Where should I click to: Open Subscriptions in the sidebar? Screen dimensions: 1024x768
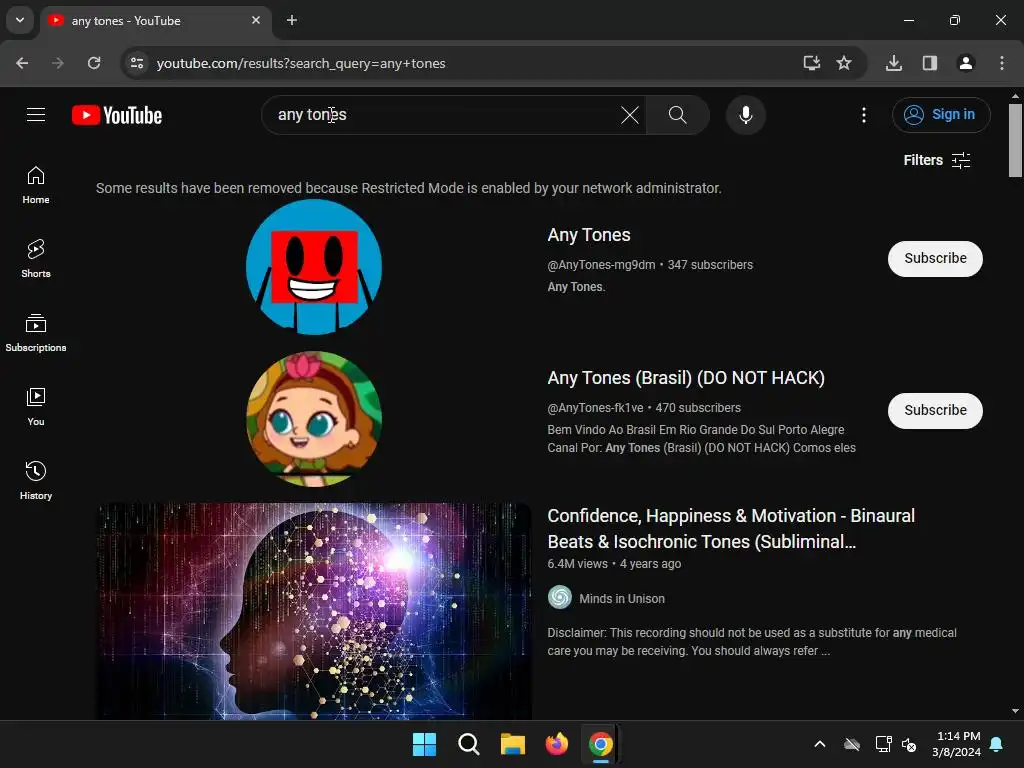point(36,333)
